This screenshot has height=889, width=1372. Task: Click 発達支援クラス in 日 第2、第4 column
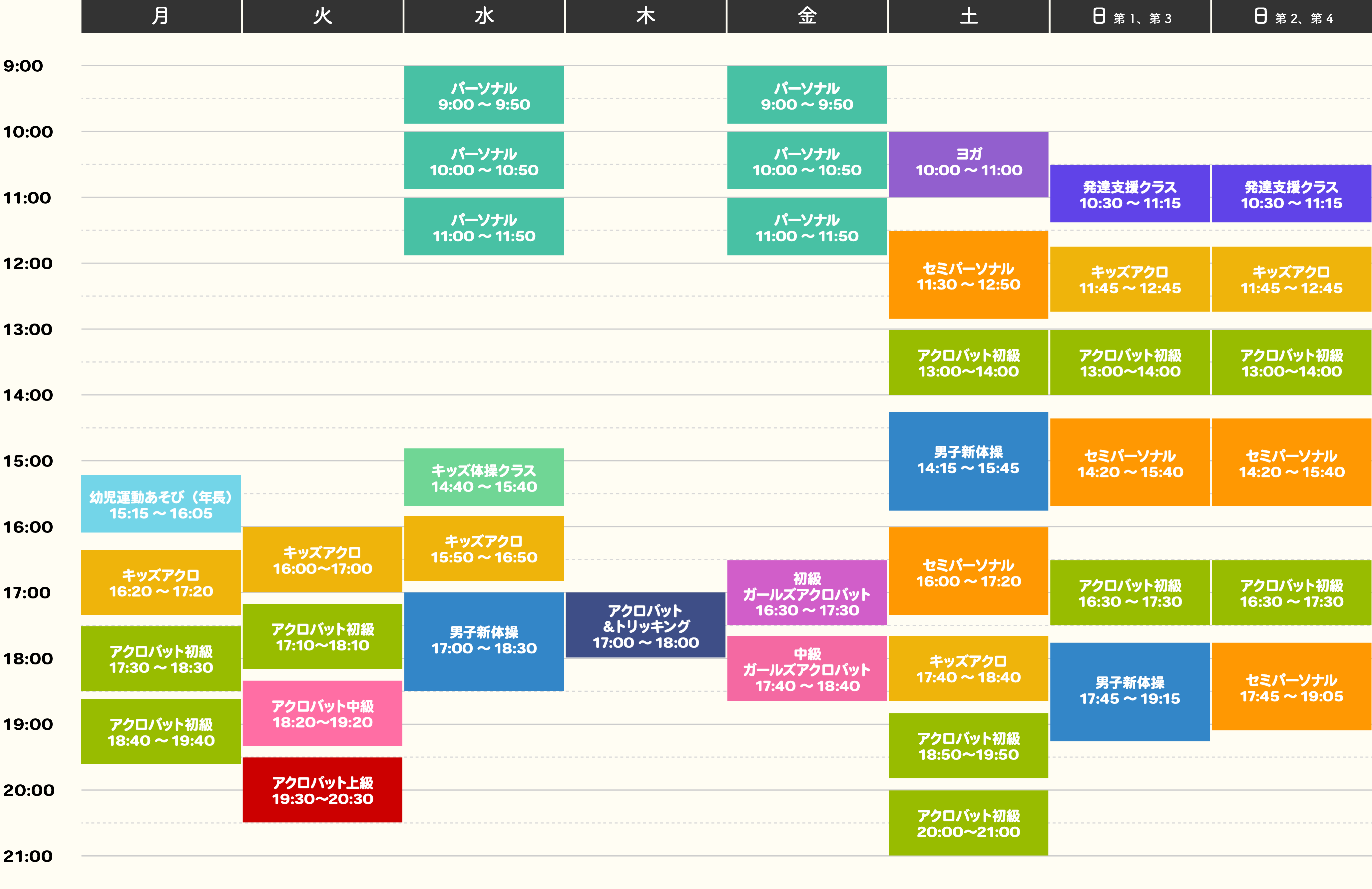click(1291, 194)
